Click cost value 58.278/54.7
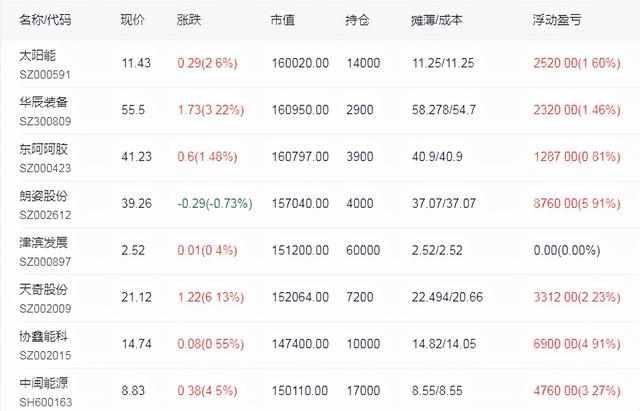Viewport: 640px width, 411px height. 444,110
